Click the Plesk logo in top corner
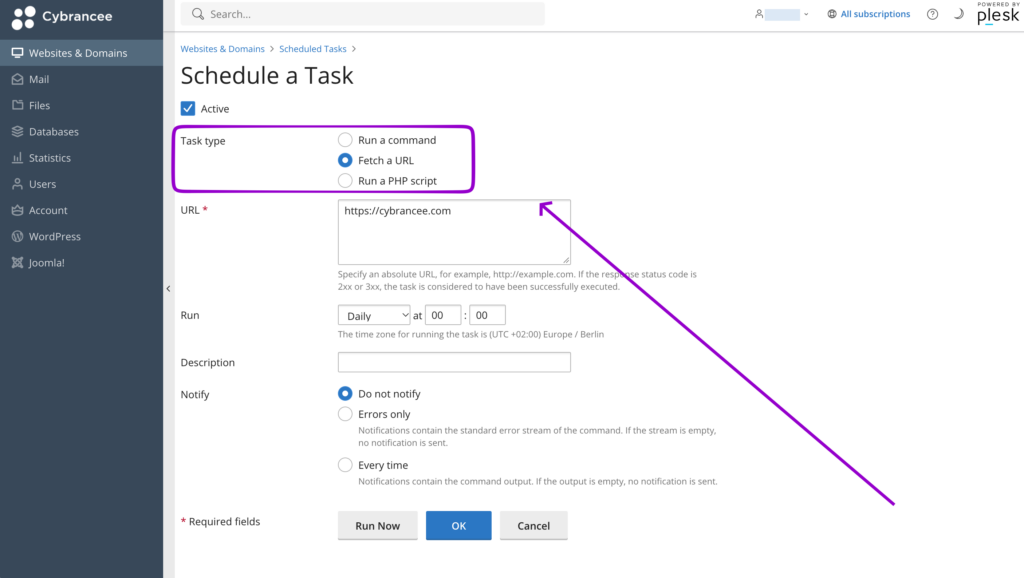 pyautogui.click(x=998, y=13)
